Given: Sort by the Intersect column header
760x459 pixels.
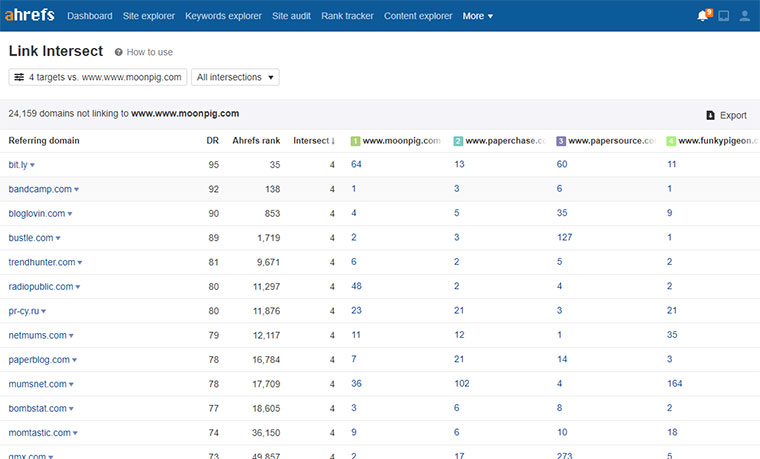Looking at the screenshot, I should [x=313, y=141].
